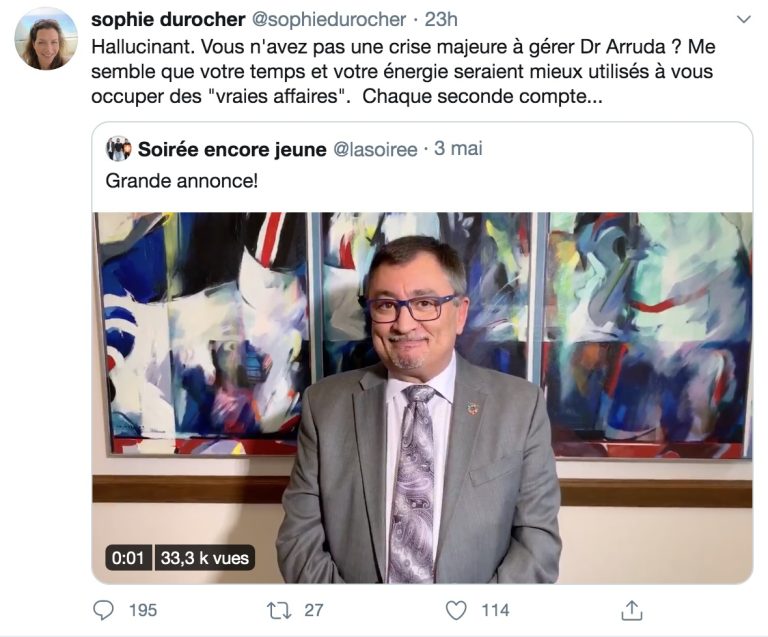Open Soirée encore jeune account name

tap(232, 149)
